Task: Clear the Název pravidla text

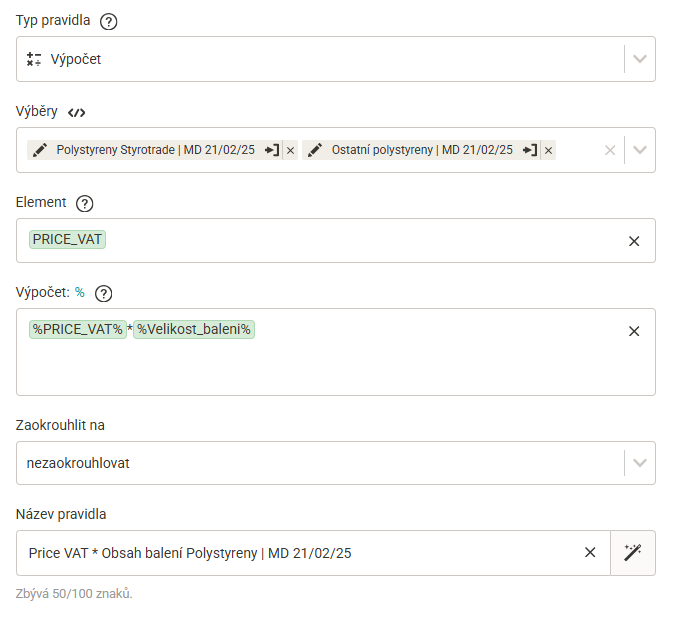Action: tap(590, 553)
